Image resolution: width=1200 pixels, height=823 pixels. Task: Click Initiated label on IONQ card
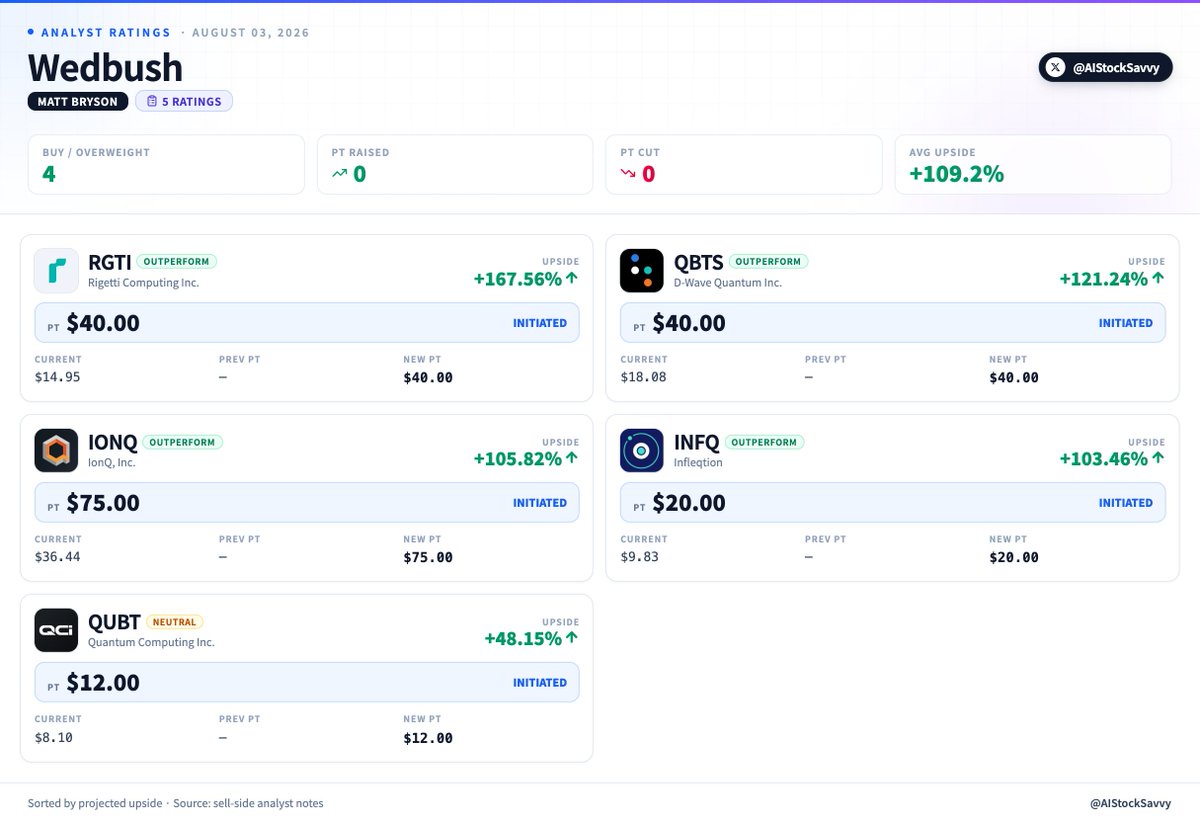tap(540, 503)
